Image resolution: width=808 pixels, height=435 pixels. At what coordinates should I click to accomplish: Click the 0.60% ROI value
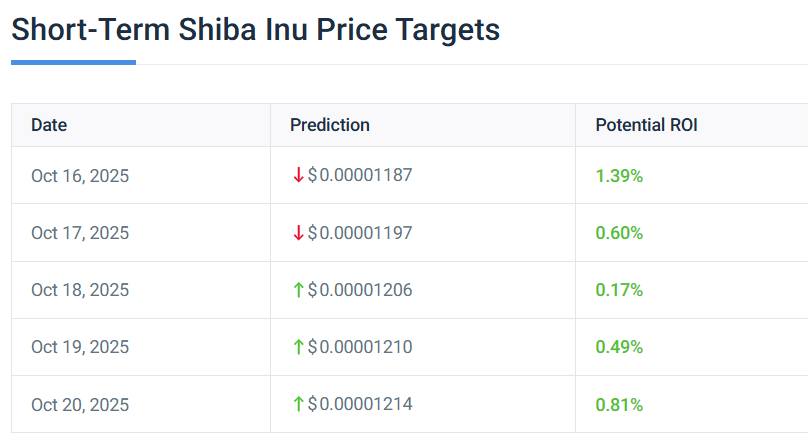pyautogui.click(x=619, y=233)
